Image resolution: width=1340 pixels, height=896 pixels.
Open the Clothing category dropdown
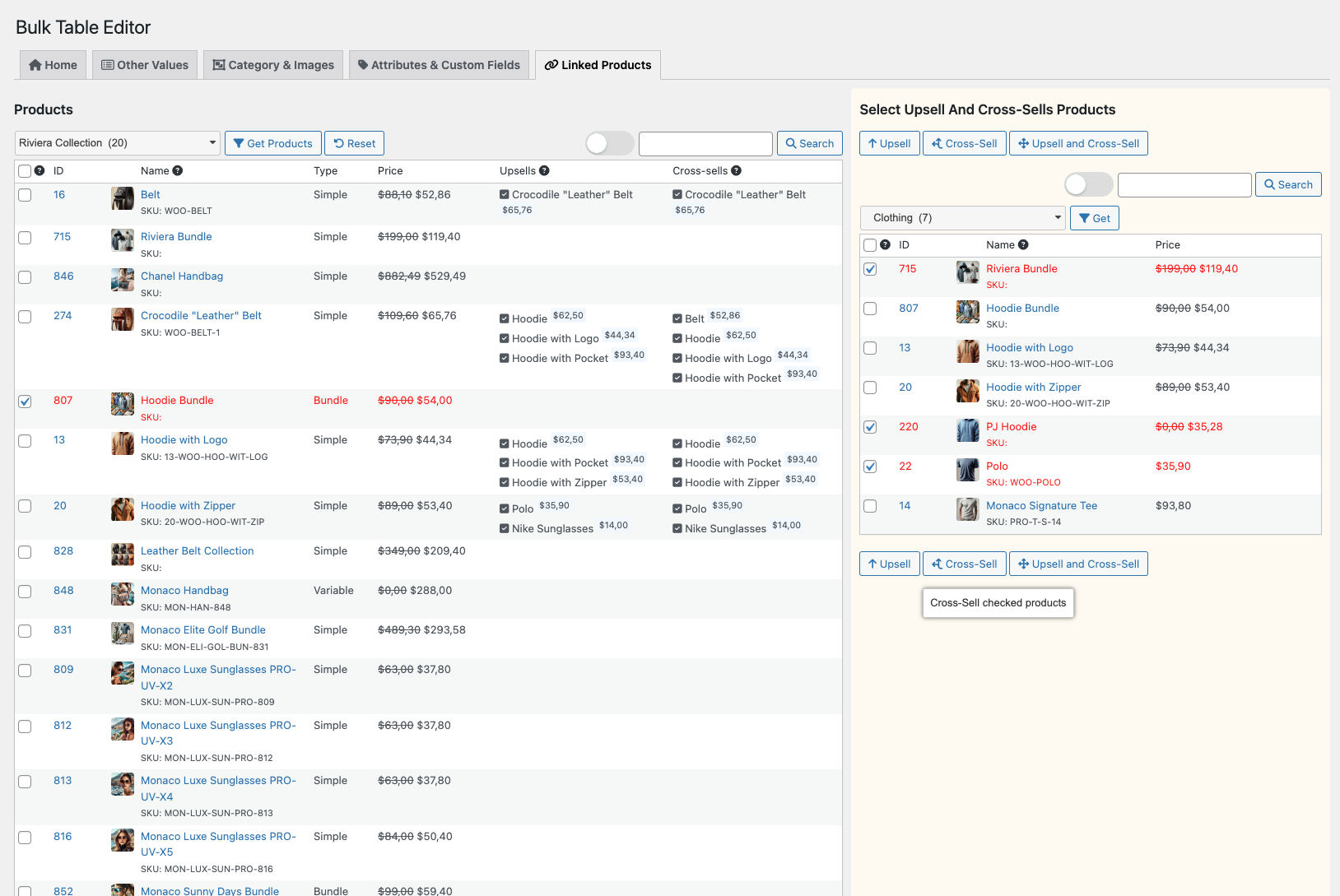[x=961, y=217]
